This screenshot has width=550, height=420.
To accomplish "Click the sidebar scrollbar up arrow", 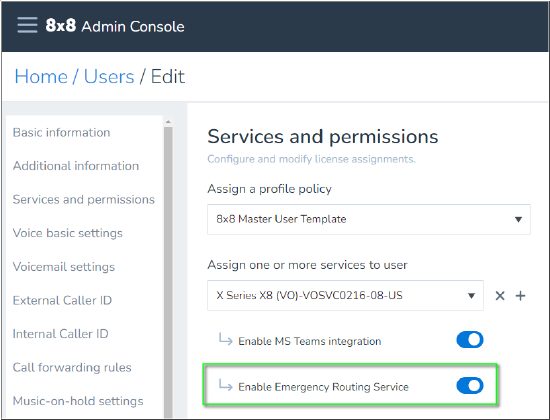I will 168,122.
